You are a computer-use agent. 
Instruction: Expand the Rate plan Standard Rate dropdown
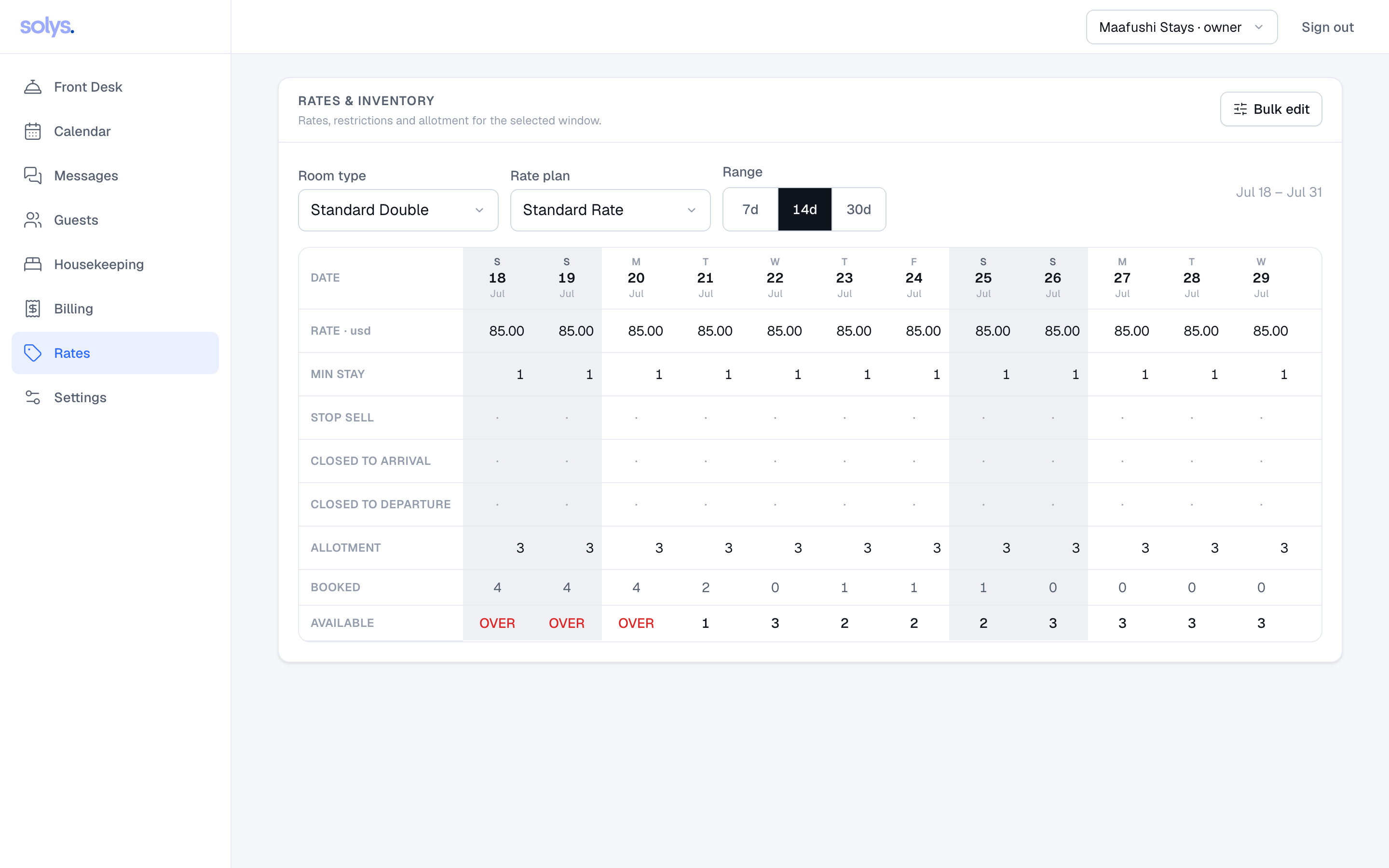click(610, 210)
